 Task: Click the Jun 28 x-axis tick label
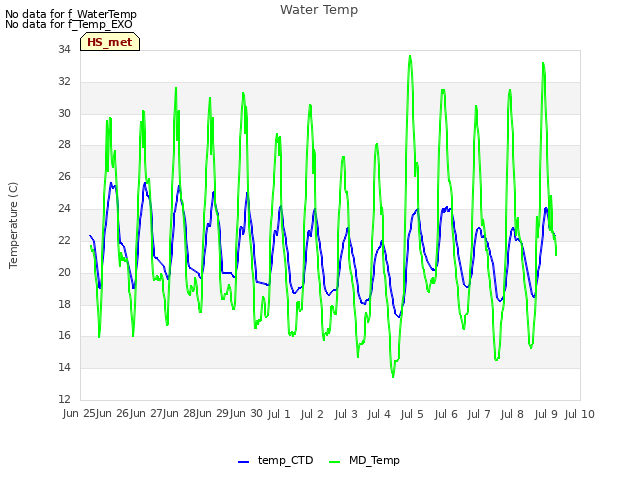[180, 413]
